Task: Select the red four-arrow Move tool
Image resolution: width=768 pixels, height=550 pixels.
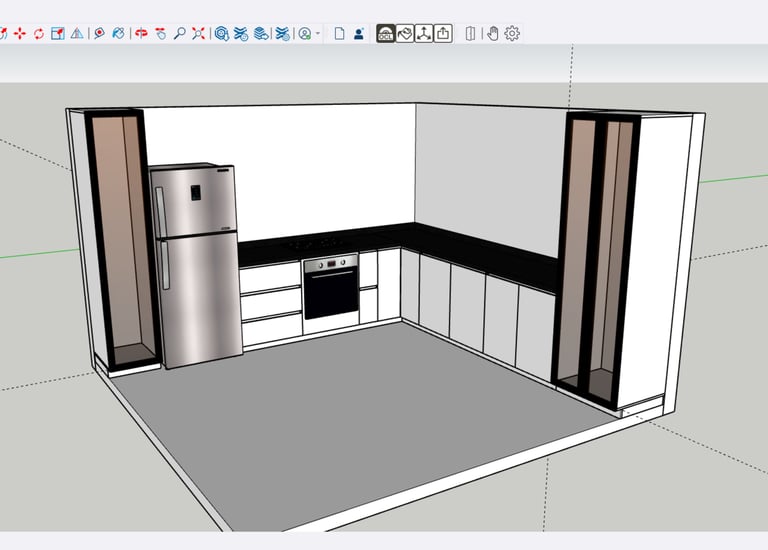Action: 20,33
